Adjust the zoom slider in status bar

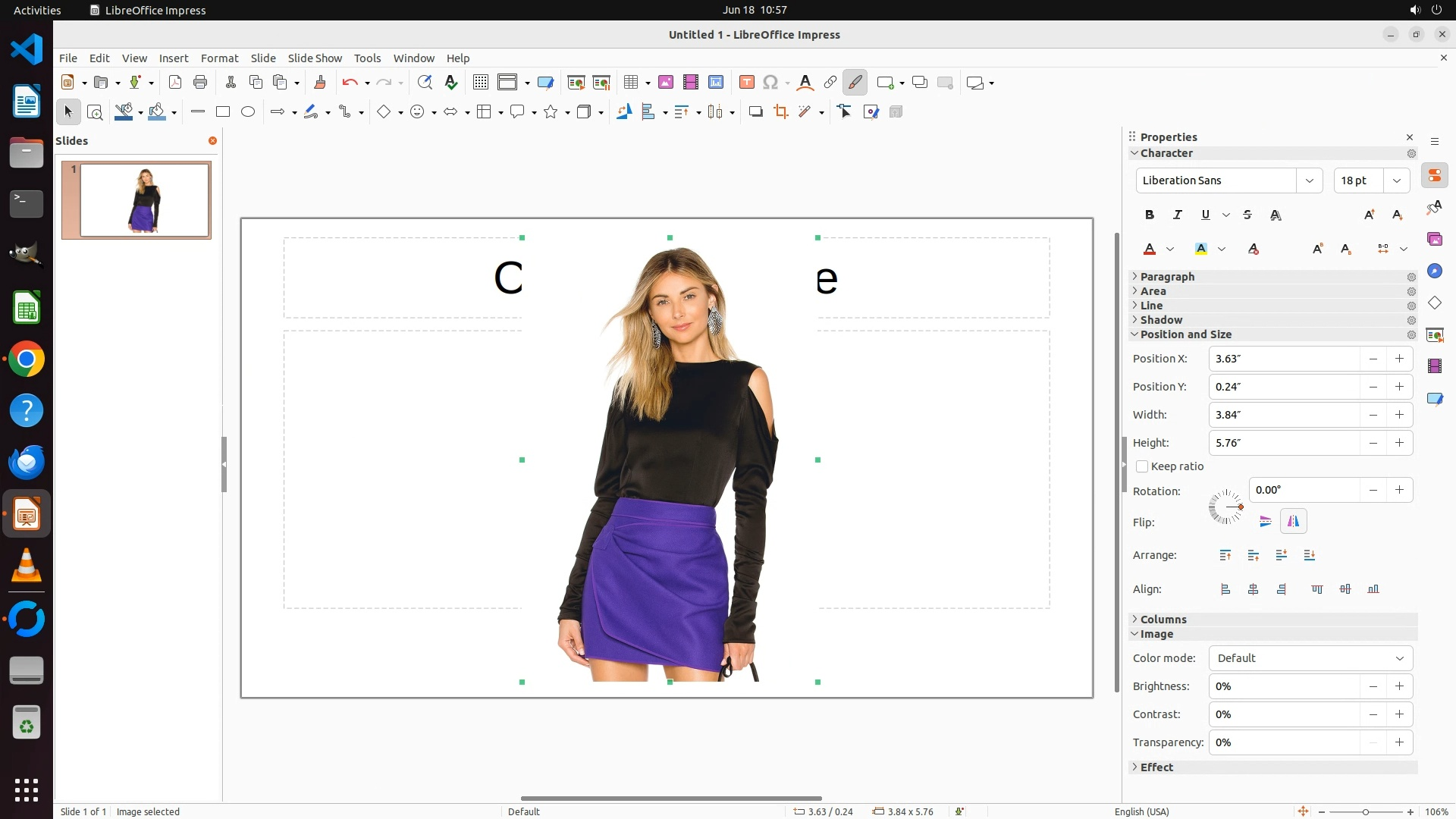1365,812
